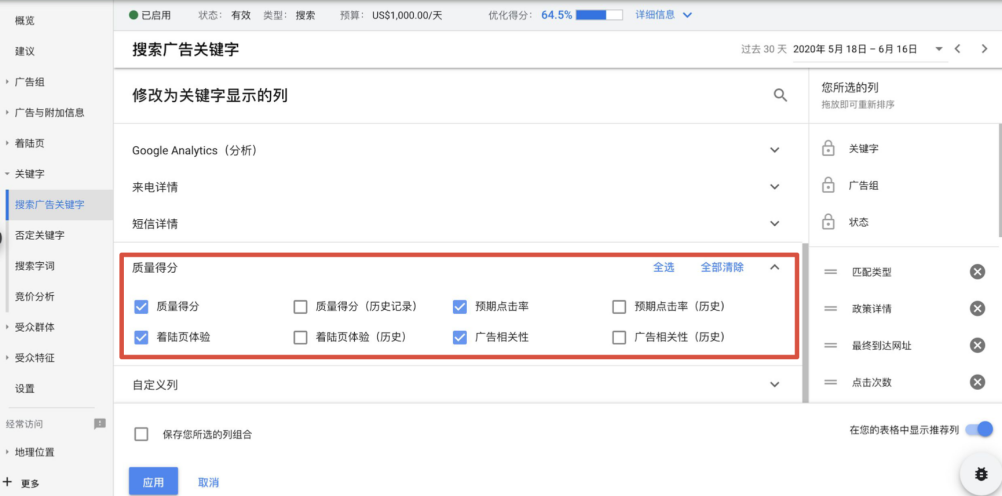1002x496 pixels.
Task: Click the 64.5% optimization score
Action: coord(557,15)
